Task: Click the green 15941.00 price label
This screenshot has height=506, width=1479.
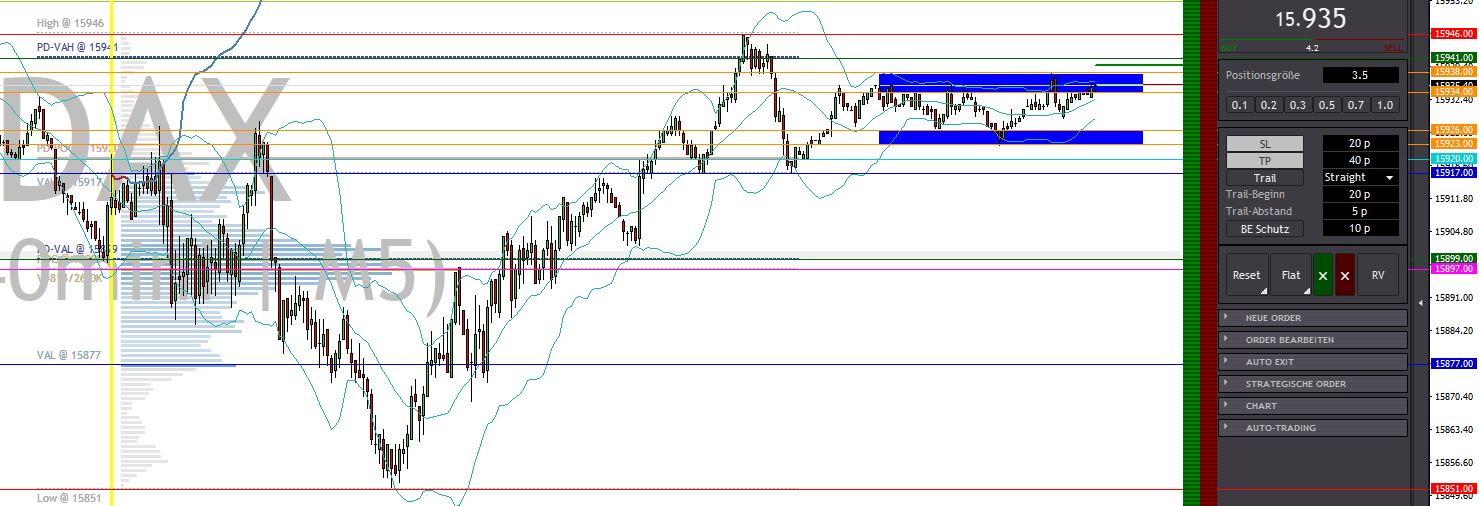Action: click(x=1454, y=58)
